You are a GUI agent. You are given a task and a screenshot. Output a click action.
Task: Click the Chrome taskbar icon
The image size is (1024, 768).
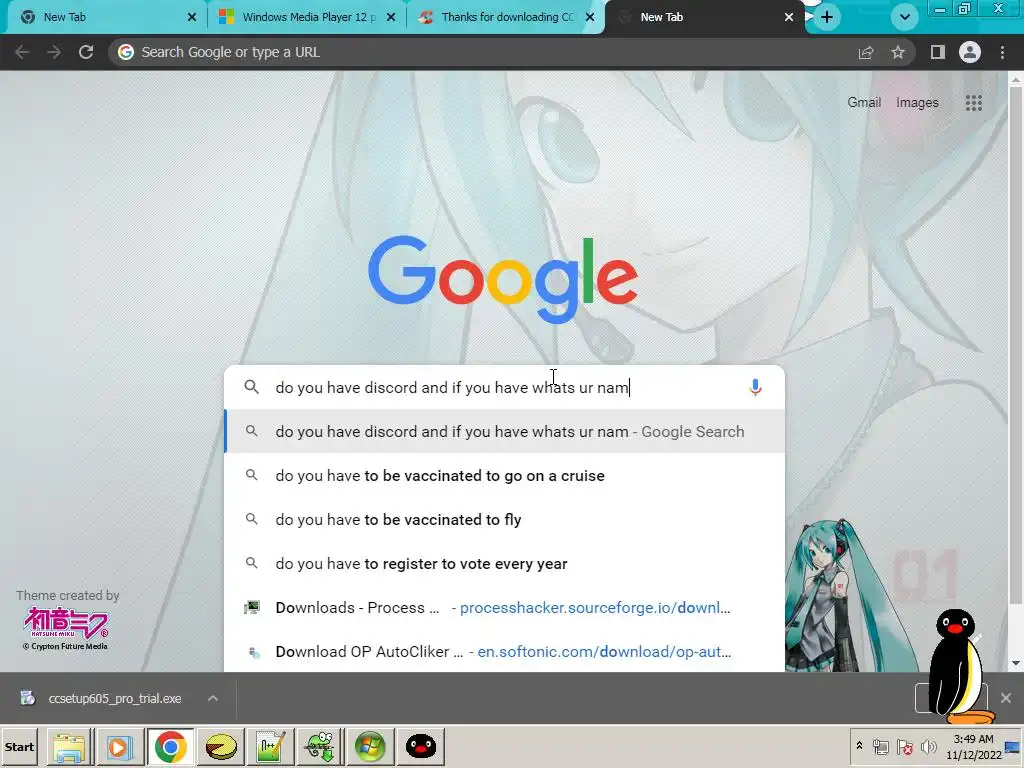point(170,746)
